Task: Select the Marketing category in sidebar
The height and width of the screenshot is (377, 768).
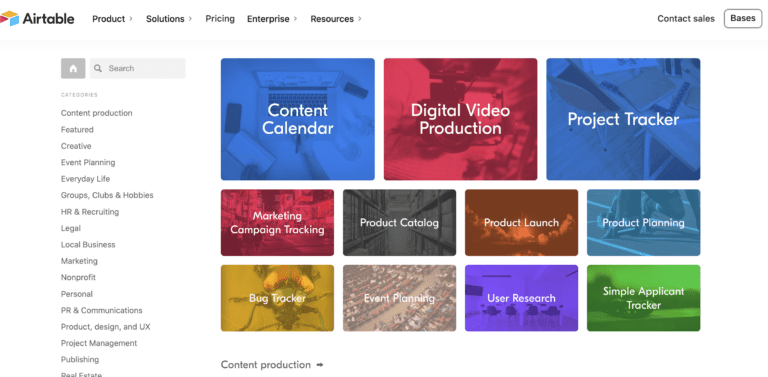Action: 79,261
